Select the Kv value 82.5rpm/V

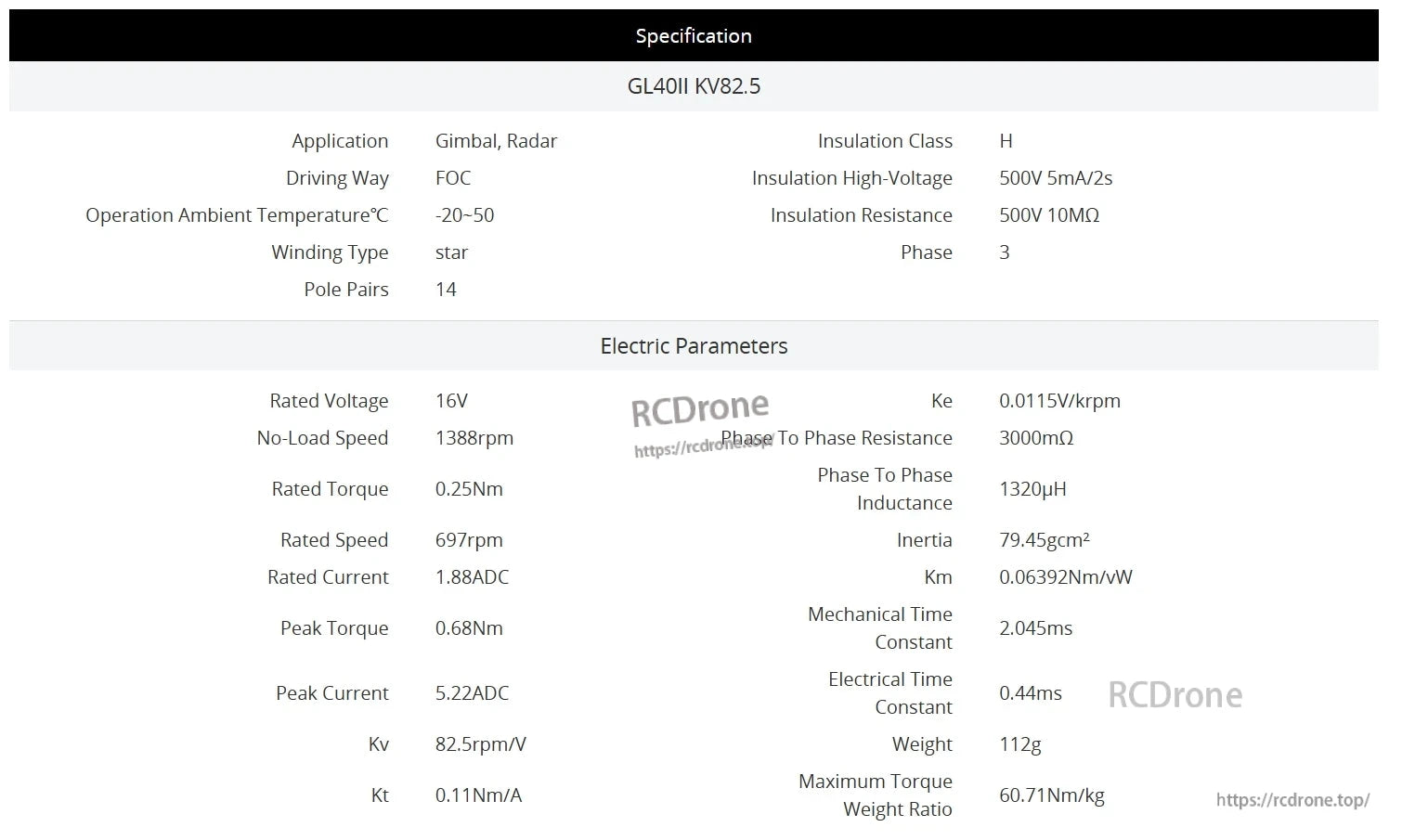click(480, 744)
